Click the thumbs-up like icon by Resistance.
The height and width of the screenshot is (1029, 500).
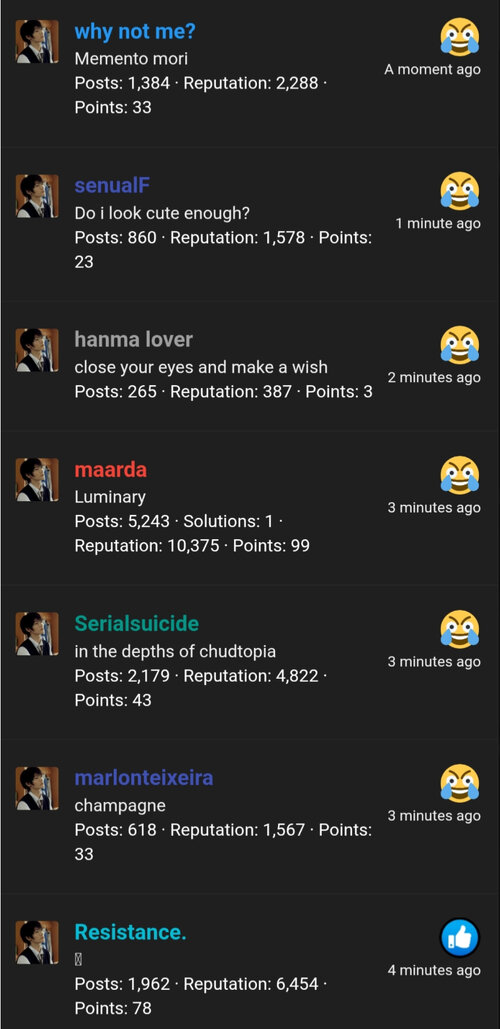coord(459,938)
